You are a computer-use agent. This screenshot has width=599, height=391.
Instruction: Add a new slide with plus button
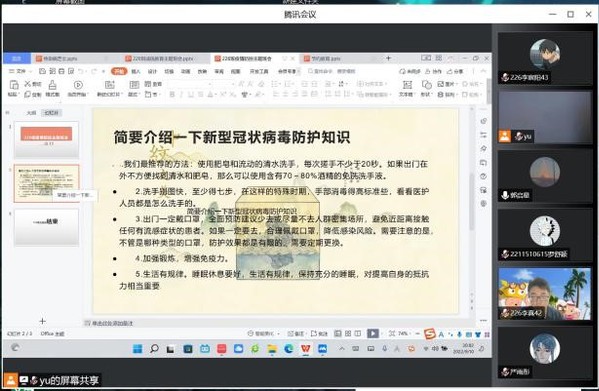pyautogui.click(x=42, y=321)
